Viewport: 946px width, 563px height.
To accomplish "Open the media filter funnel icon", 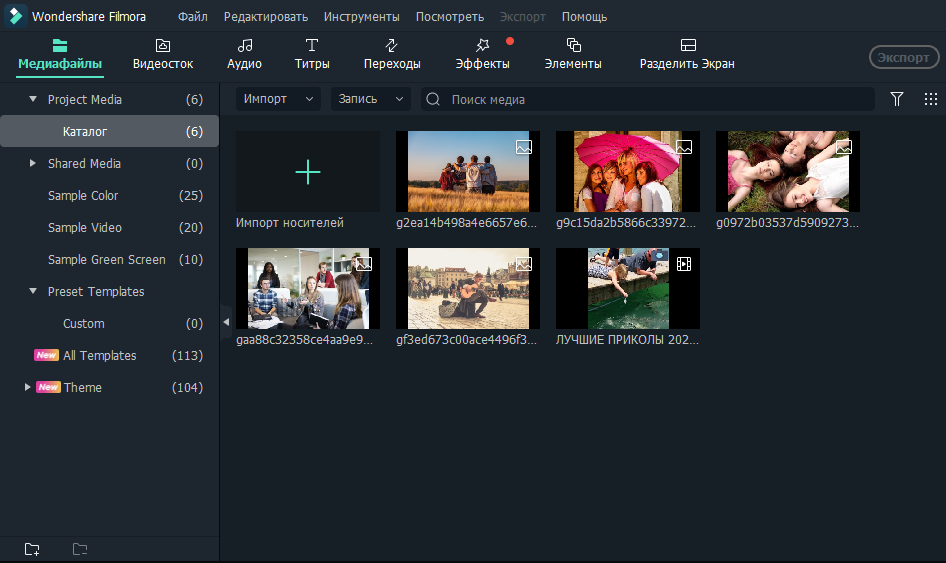I will pos(897,99).
